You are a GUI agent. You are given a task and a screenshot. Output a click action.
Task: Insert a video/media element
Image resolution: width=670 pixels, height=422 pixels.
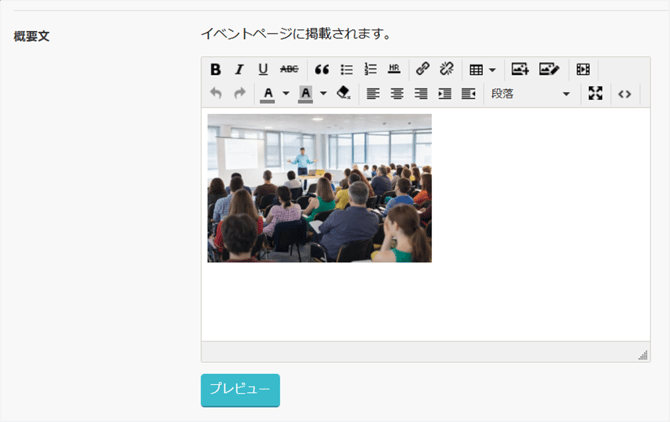pyautogui.click(x=583, y=69)
